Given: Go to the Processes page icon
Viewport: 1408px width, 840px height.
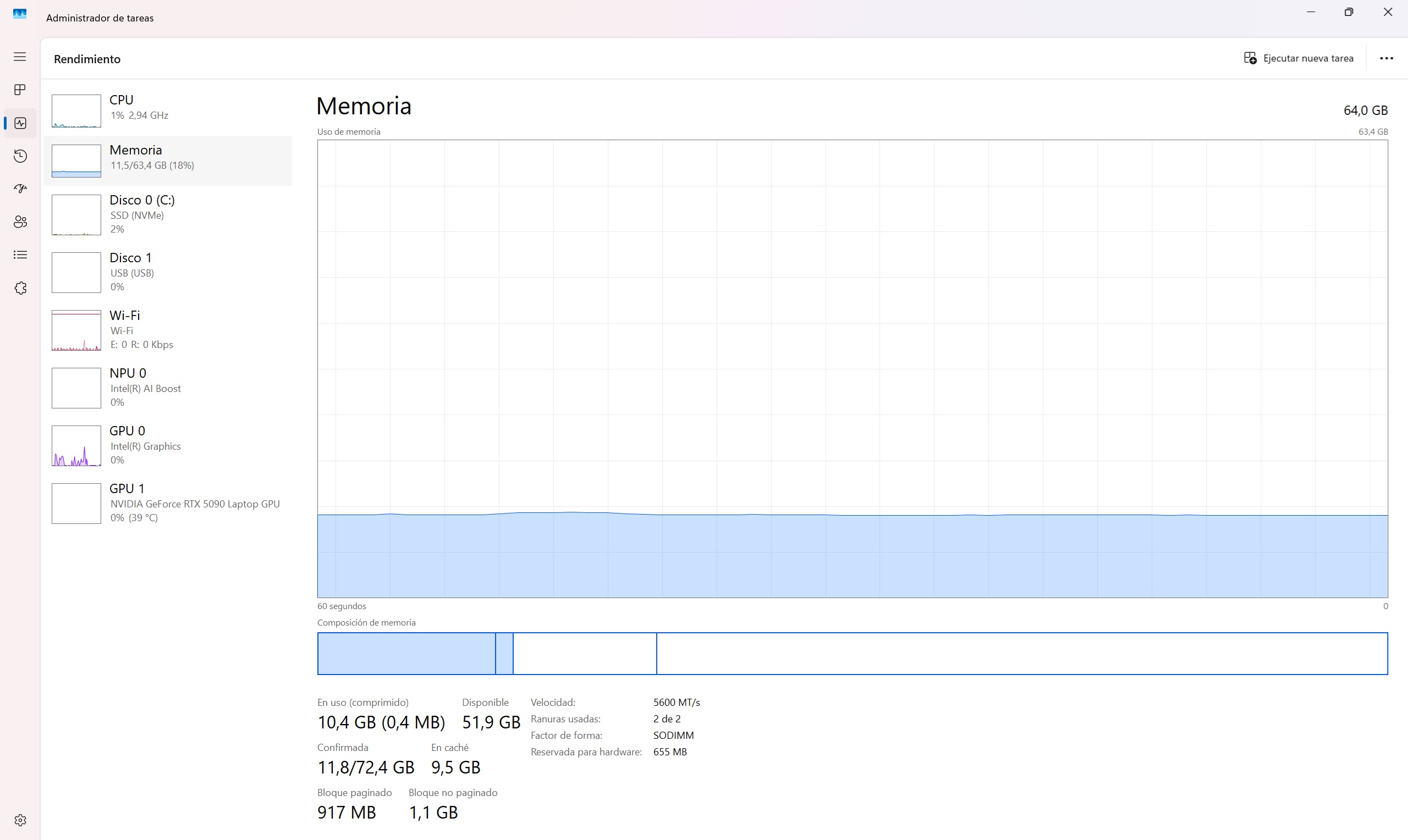Looking at the screenshot, I should point(20,90).
